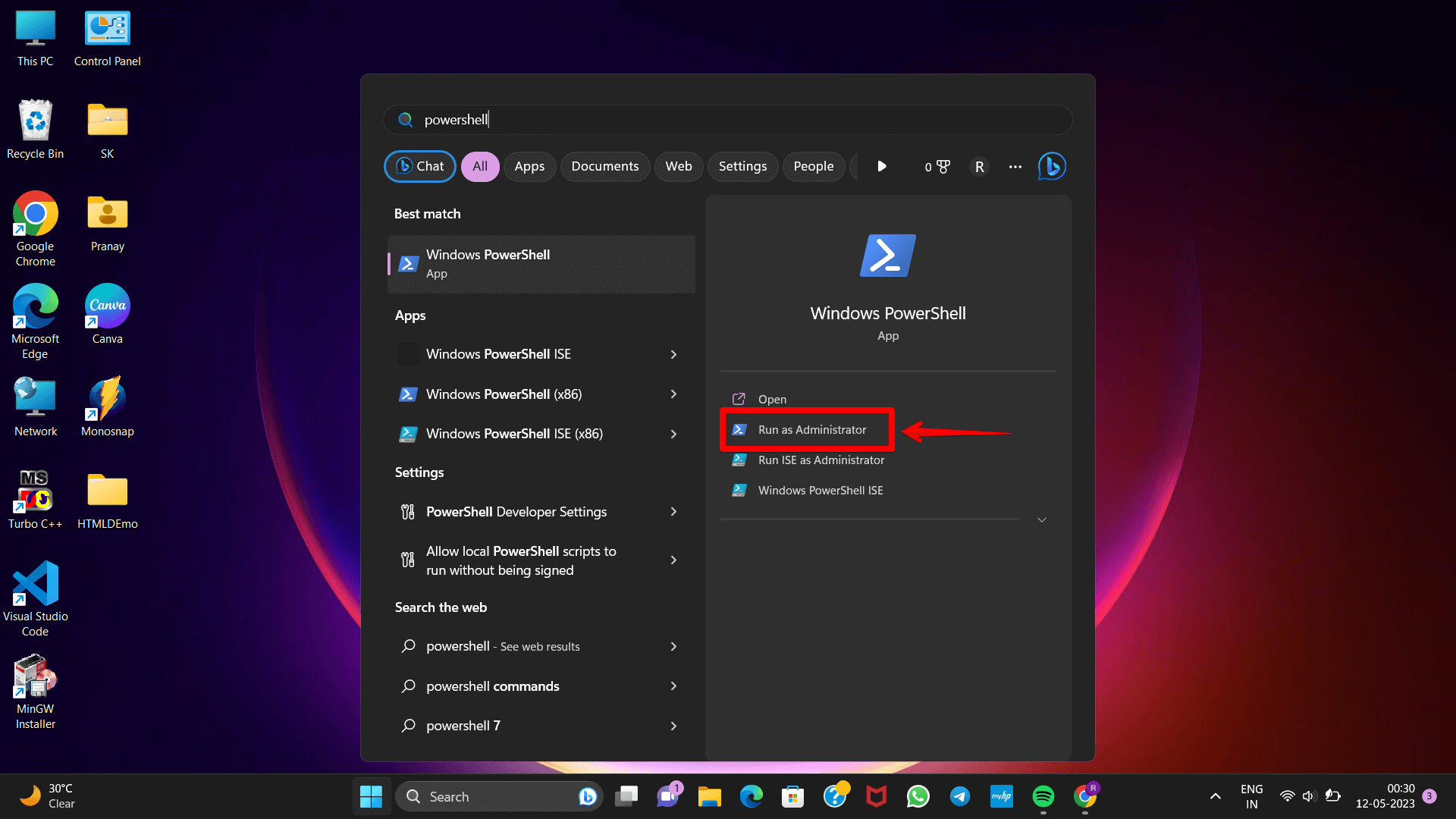
Task: Show hidden system tray icons
Action: [x=1216, y=796]
